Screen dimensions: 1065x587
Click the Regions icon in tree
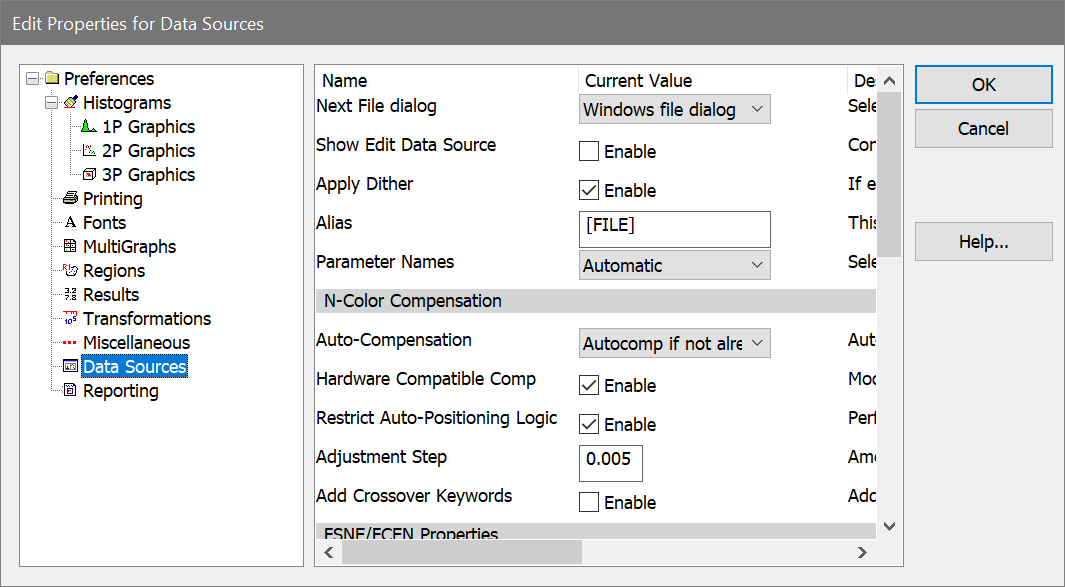coord(70,271)
